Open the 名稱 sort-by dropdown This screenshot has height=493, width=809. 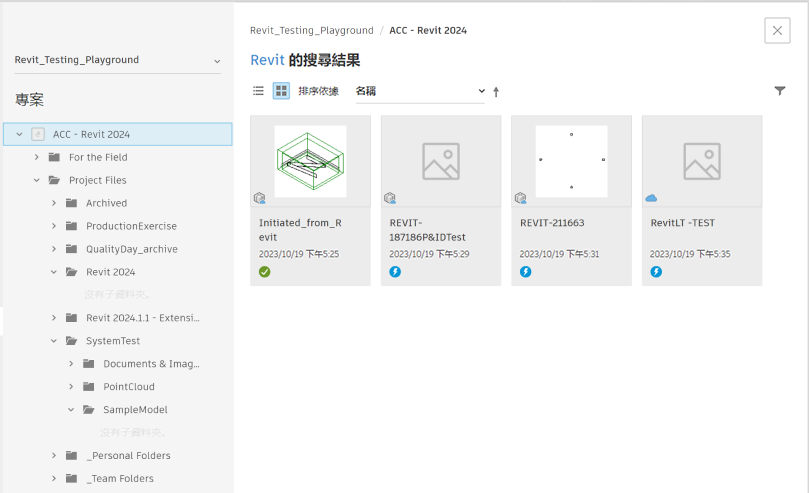click(x=420, y=91)
